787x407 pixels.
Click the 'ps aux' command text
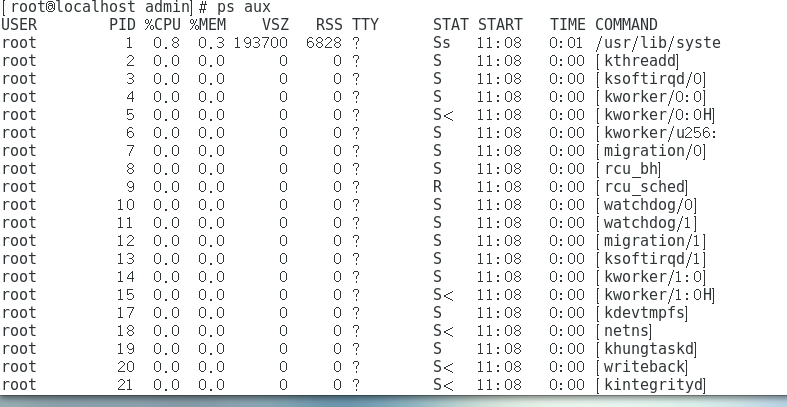tap(244, 8)
